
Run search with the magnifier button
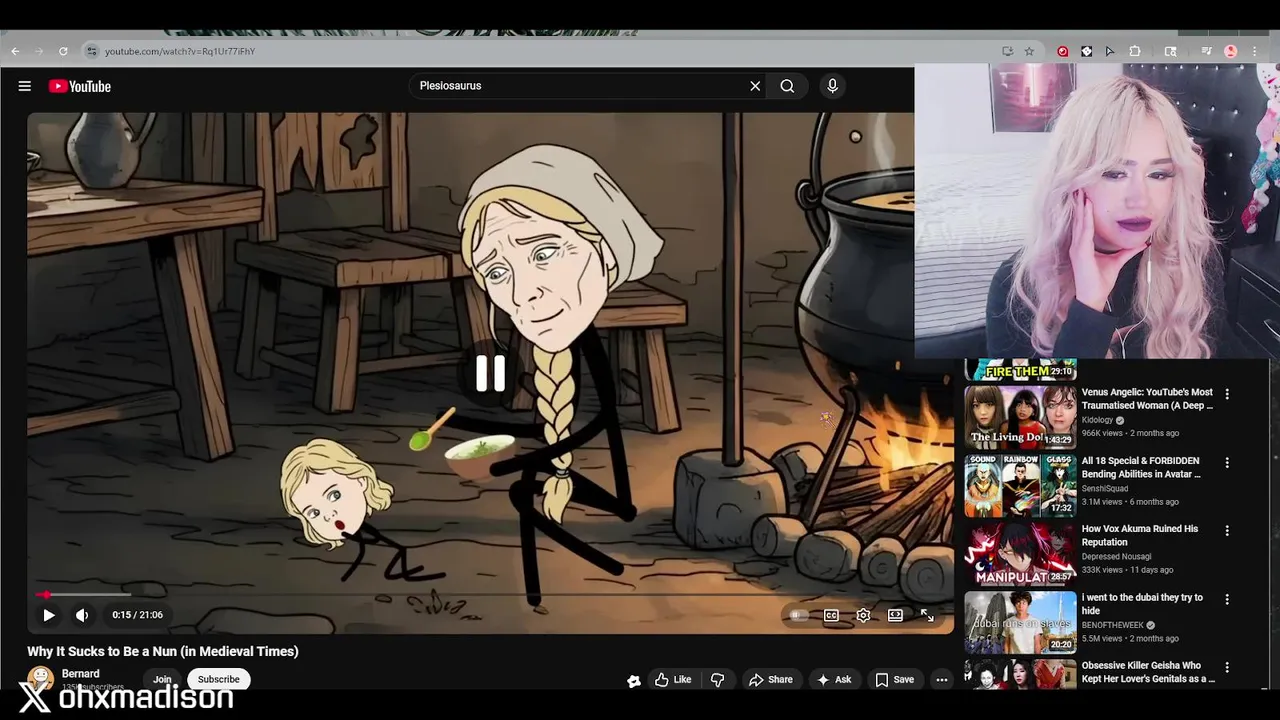tap(787, 86)
